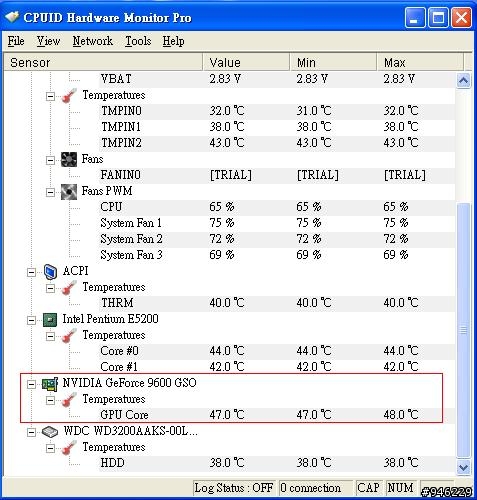This screenshot has height=500, width=477.
Task: Click the thermometer icon under Intel Pentium E5200
Action: click(x=69, y=336)
